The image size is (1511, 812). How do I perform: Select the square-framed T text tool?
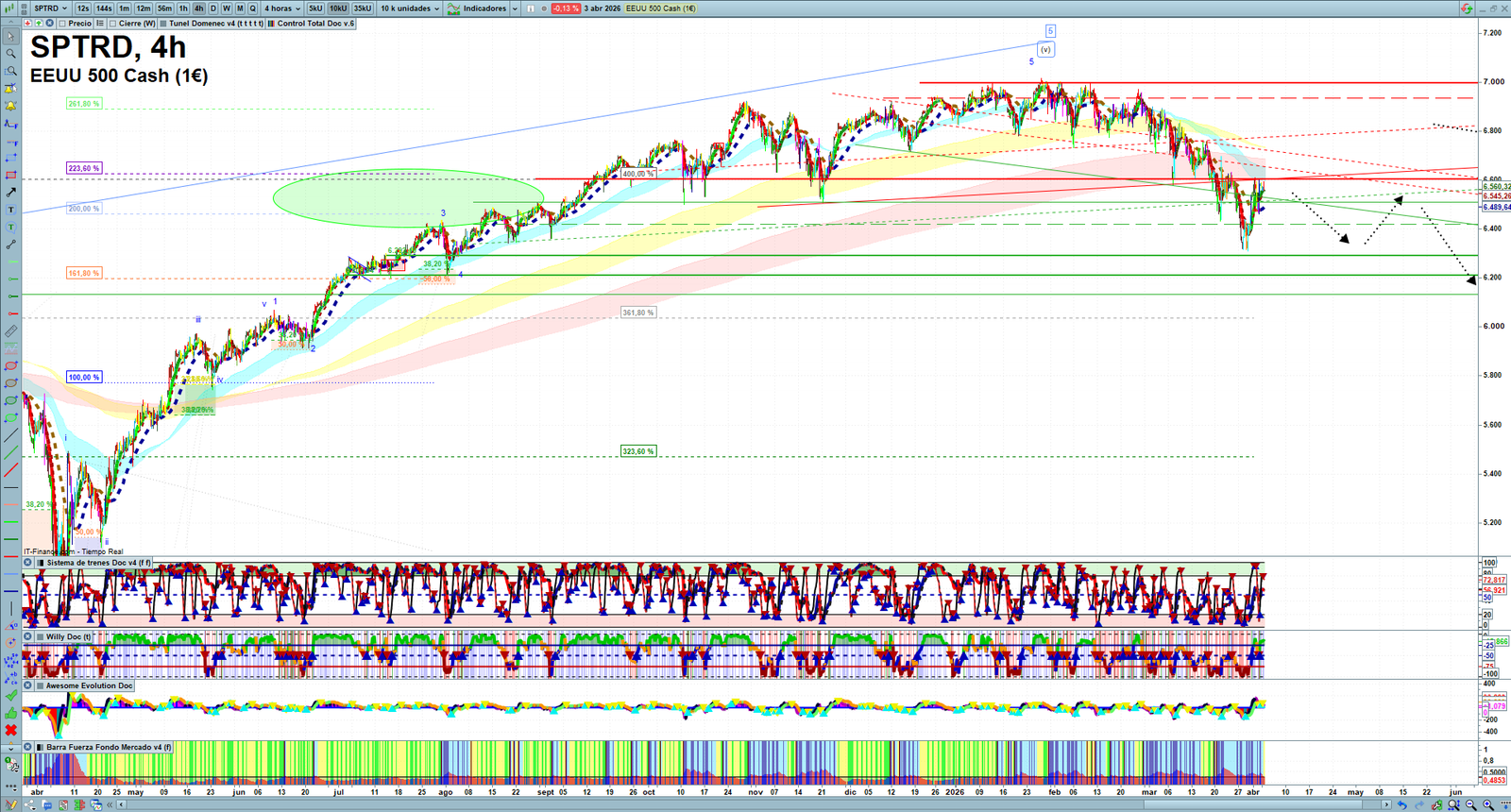coord(11,210)
